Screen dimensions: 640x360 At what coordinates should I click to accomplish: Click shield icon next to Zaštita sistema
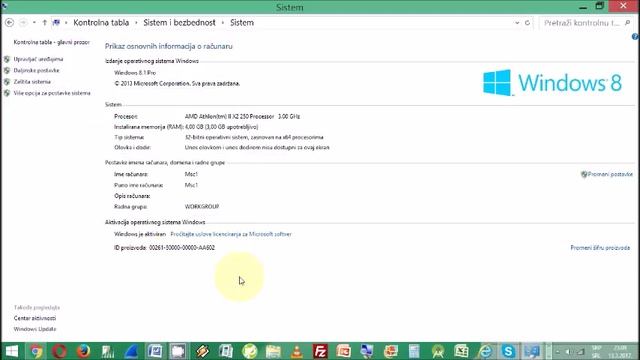[7, 82]
